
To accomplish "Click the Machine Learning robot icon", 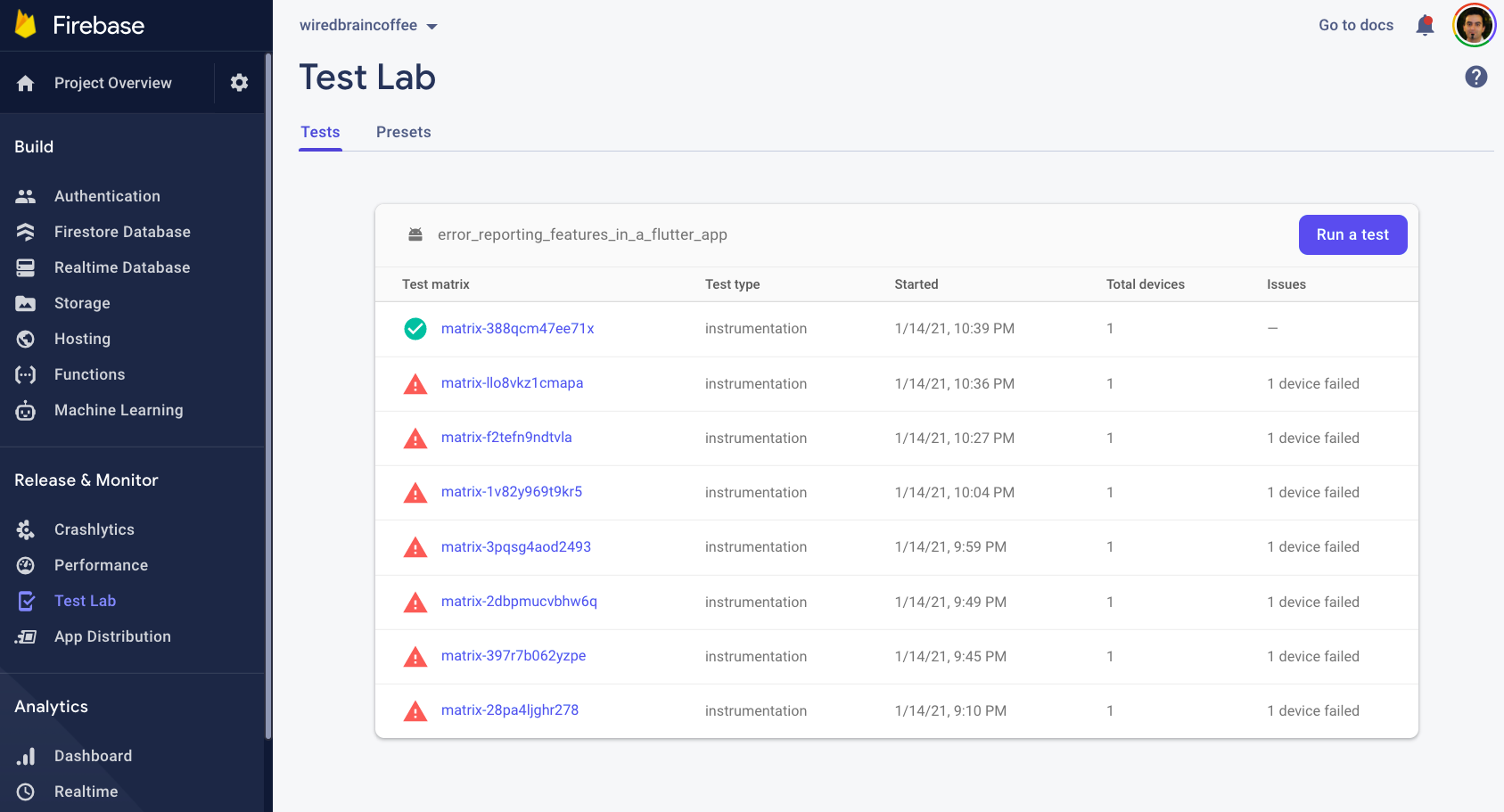I will [x=26, y=410].
